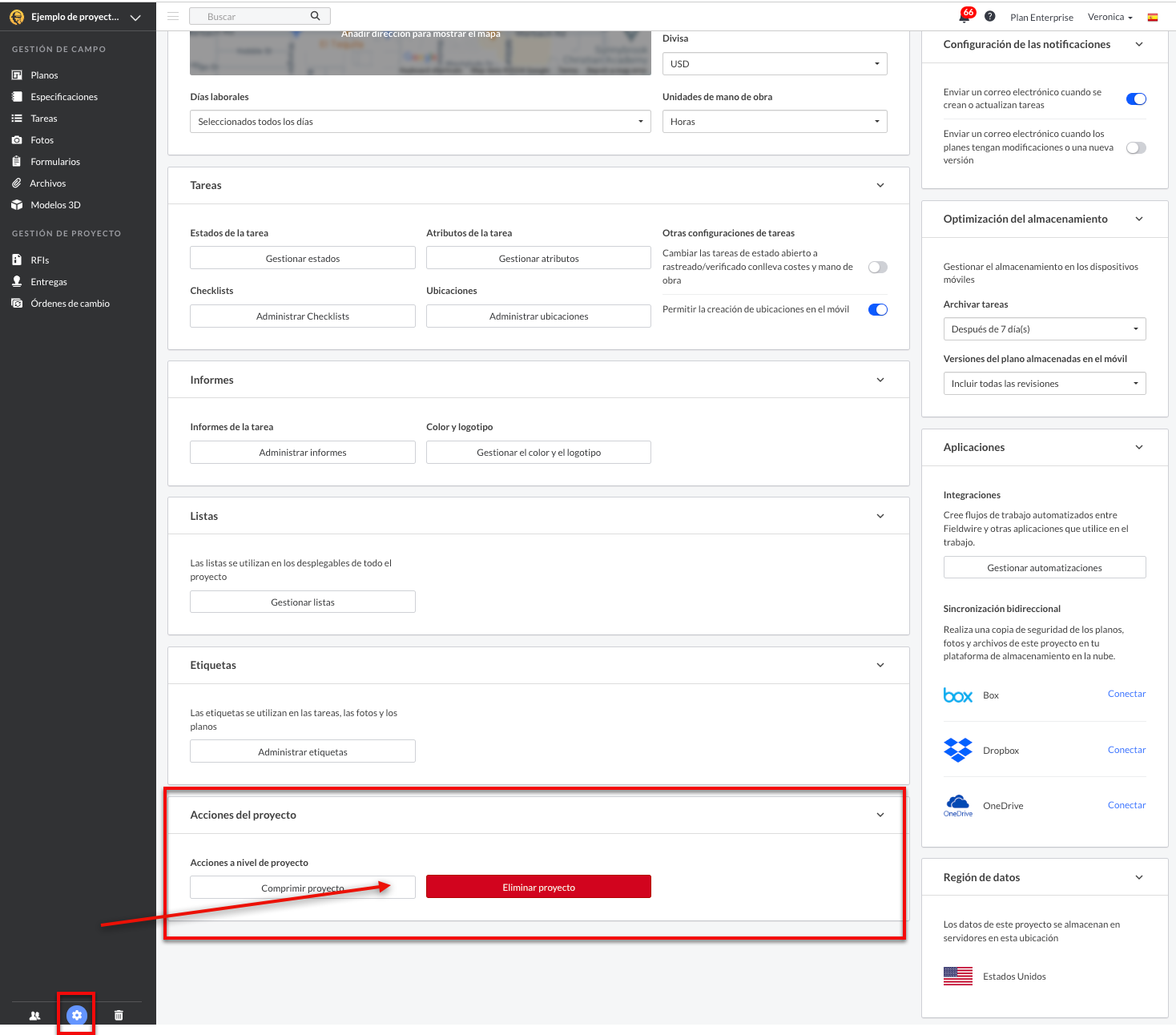Open the Días laborales dropdown
Viewport: 1176px width, 1035px height.
click(x=421, y=122)
